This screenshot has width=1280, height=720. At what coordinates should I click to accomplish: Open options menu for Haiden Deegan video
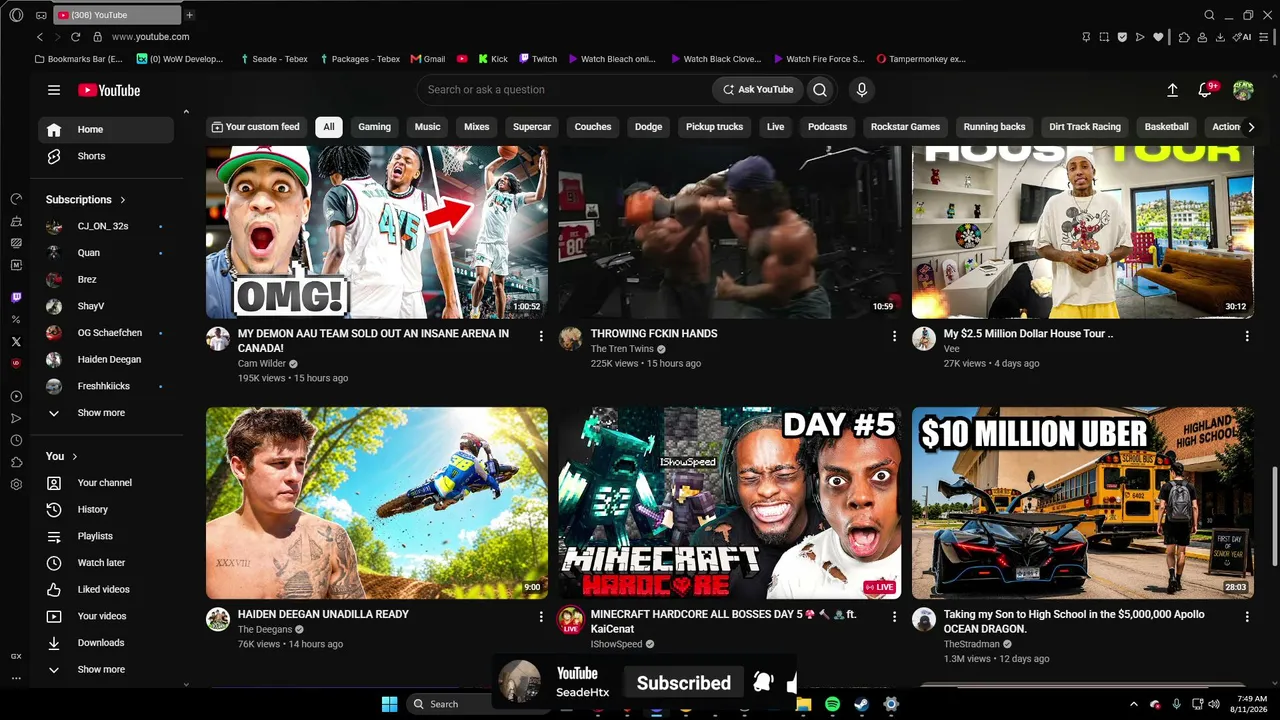(x=541, y=617)
